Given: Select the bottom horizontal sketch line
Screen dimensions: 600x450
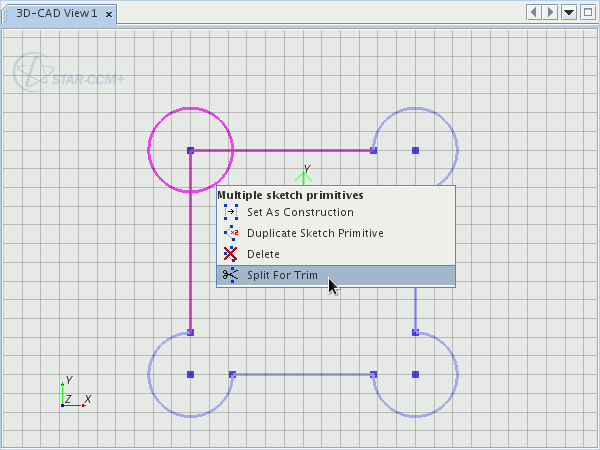Looking at the screenshot, I should 300,374.
